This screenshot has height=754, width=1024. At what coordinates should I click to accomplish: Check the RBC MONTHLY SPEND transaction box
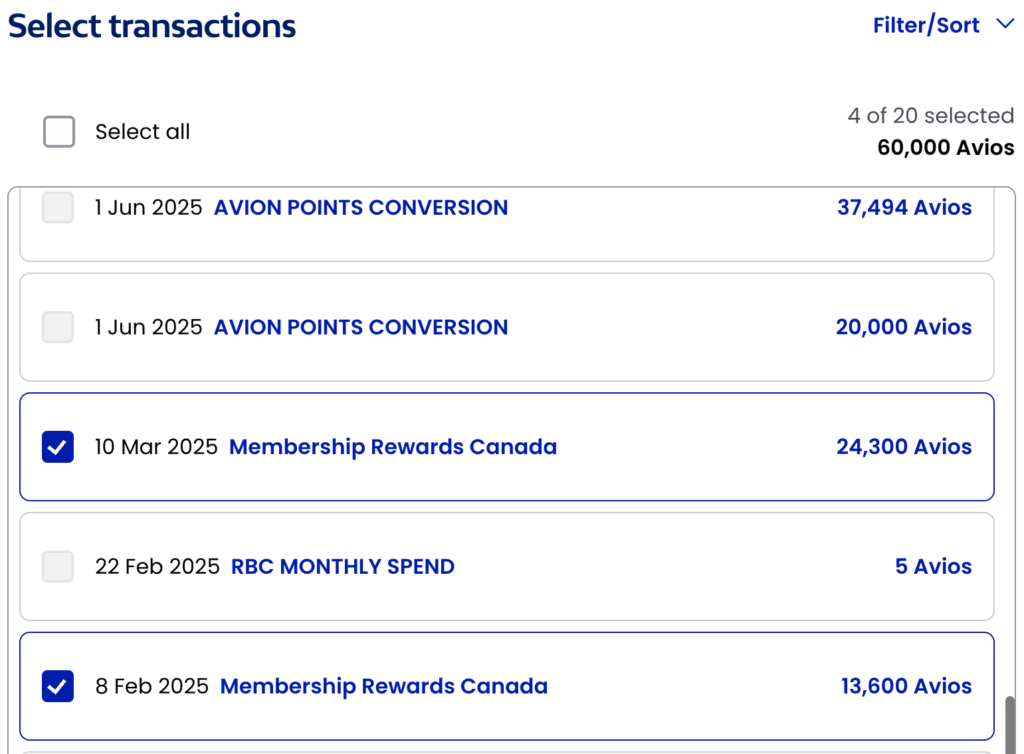coord(58,567)
